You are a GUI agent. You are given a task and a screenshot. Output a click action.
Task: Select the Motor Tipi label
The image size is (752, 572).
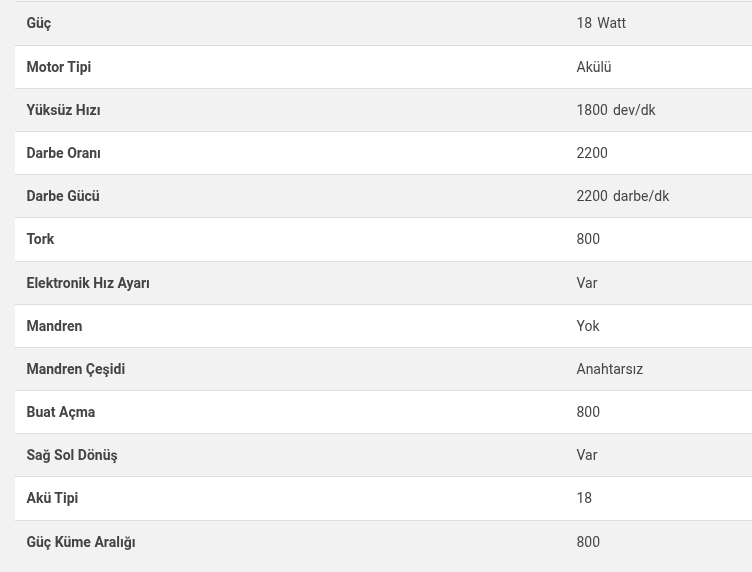(58, 67)
